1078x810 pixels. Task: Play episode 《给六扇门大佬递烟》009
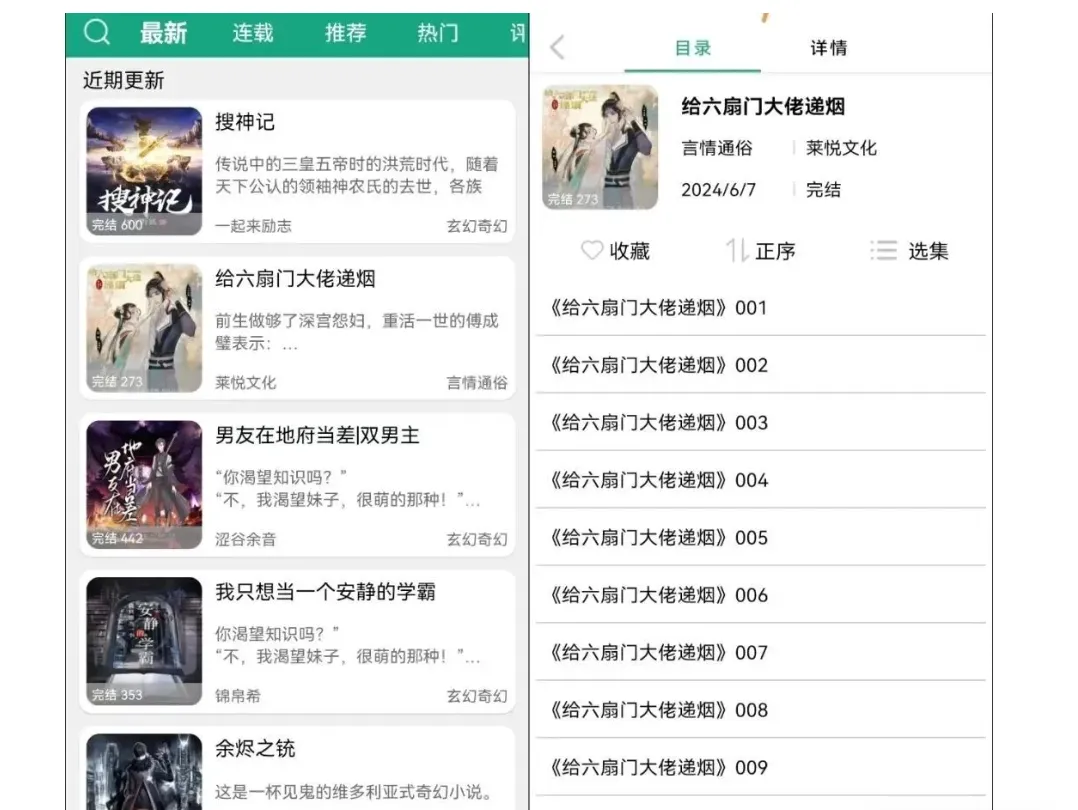pos(761,767)
